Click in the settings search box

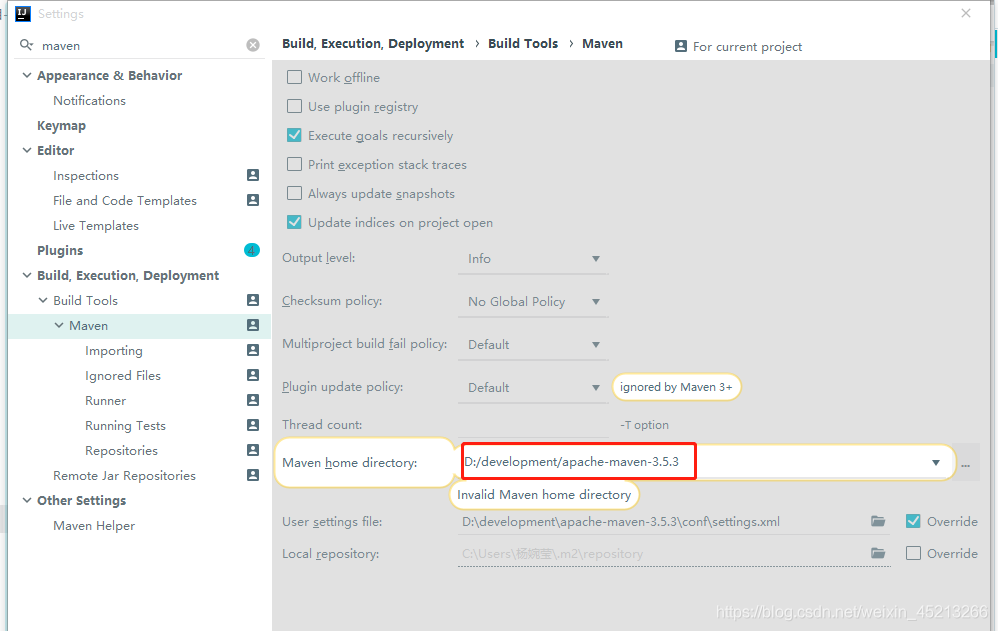tap(141, 46)
